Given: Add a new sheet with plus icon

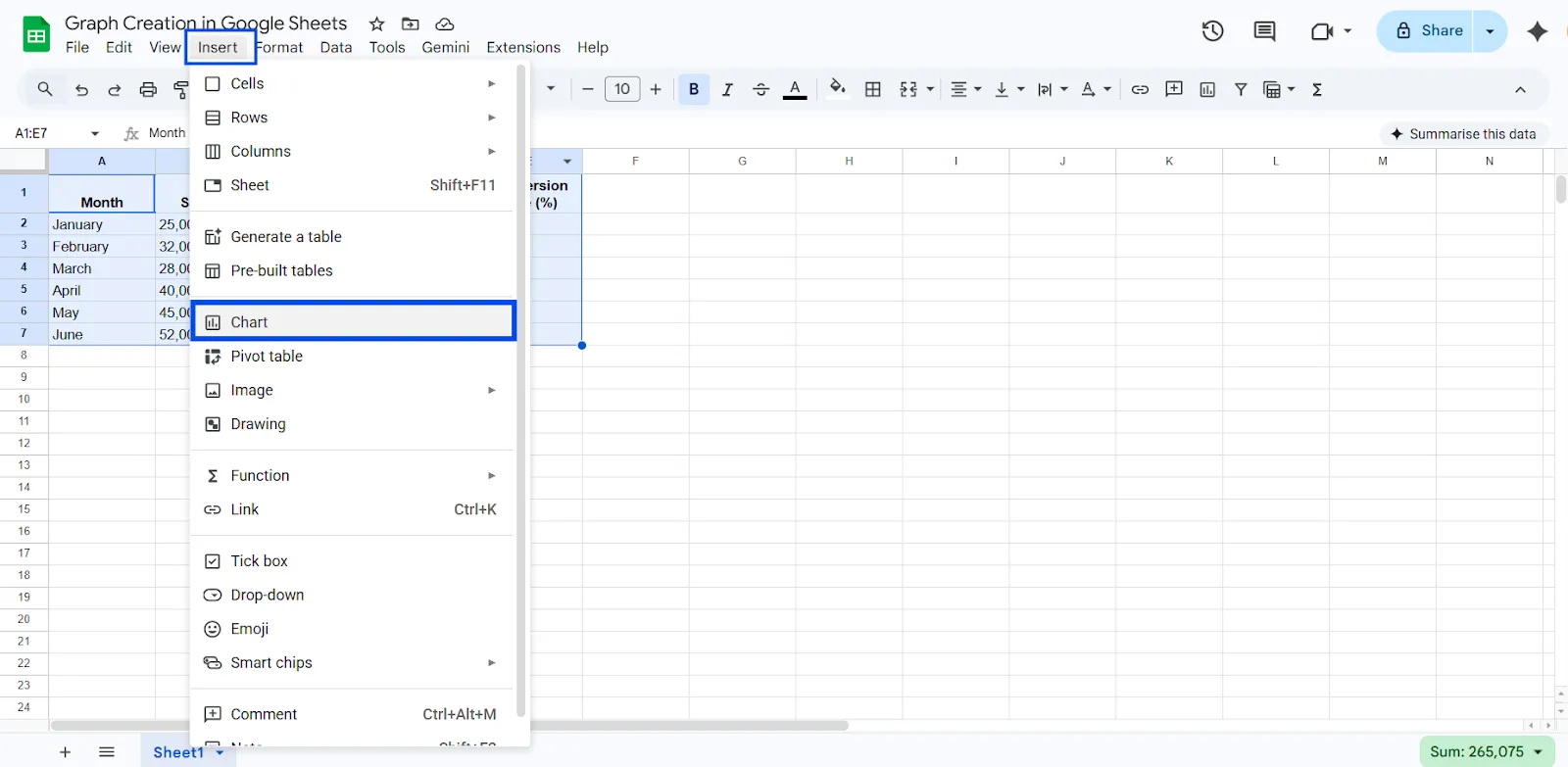Looking at the screenshot, I should [x=65, y=752].
